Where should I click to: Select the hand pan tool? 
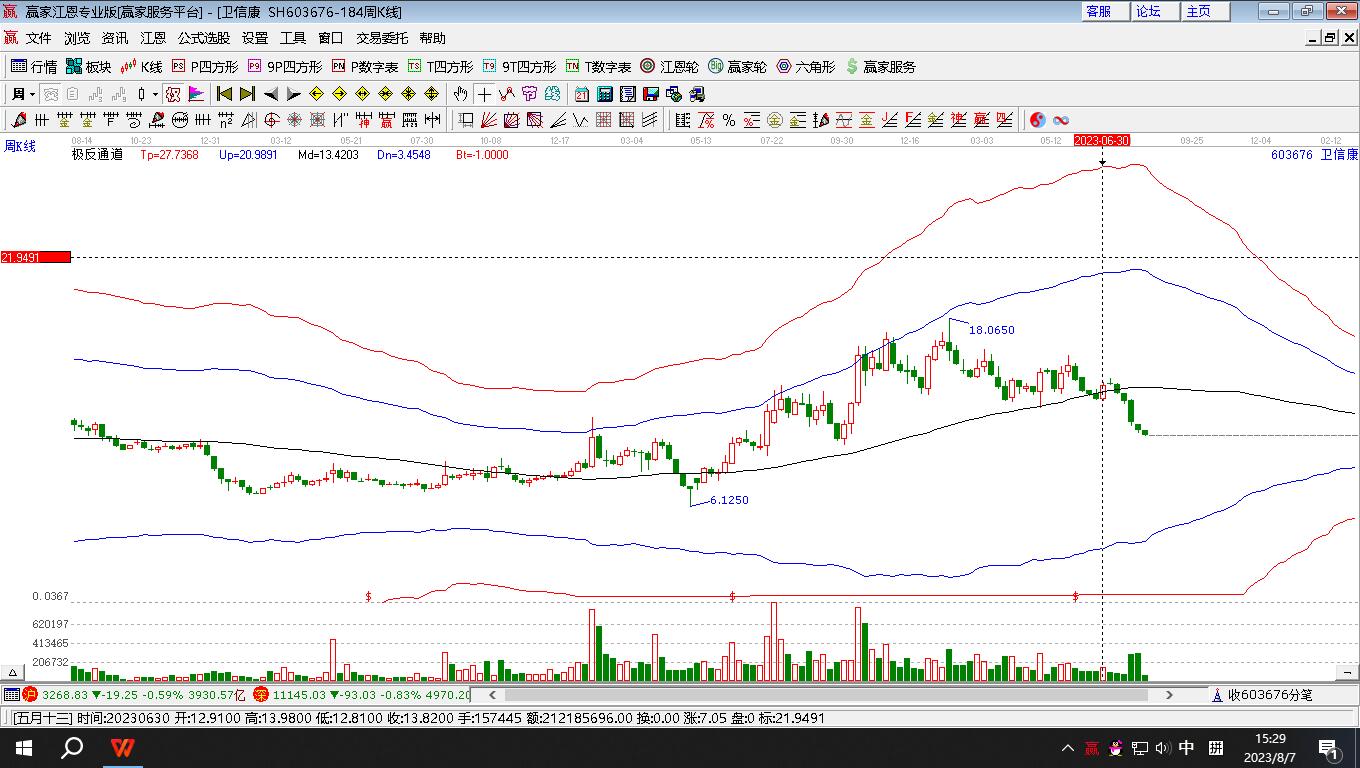point(459,94)
